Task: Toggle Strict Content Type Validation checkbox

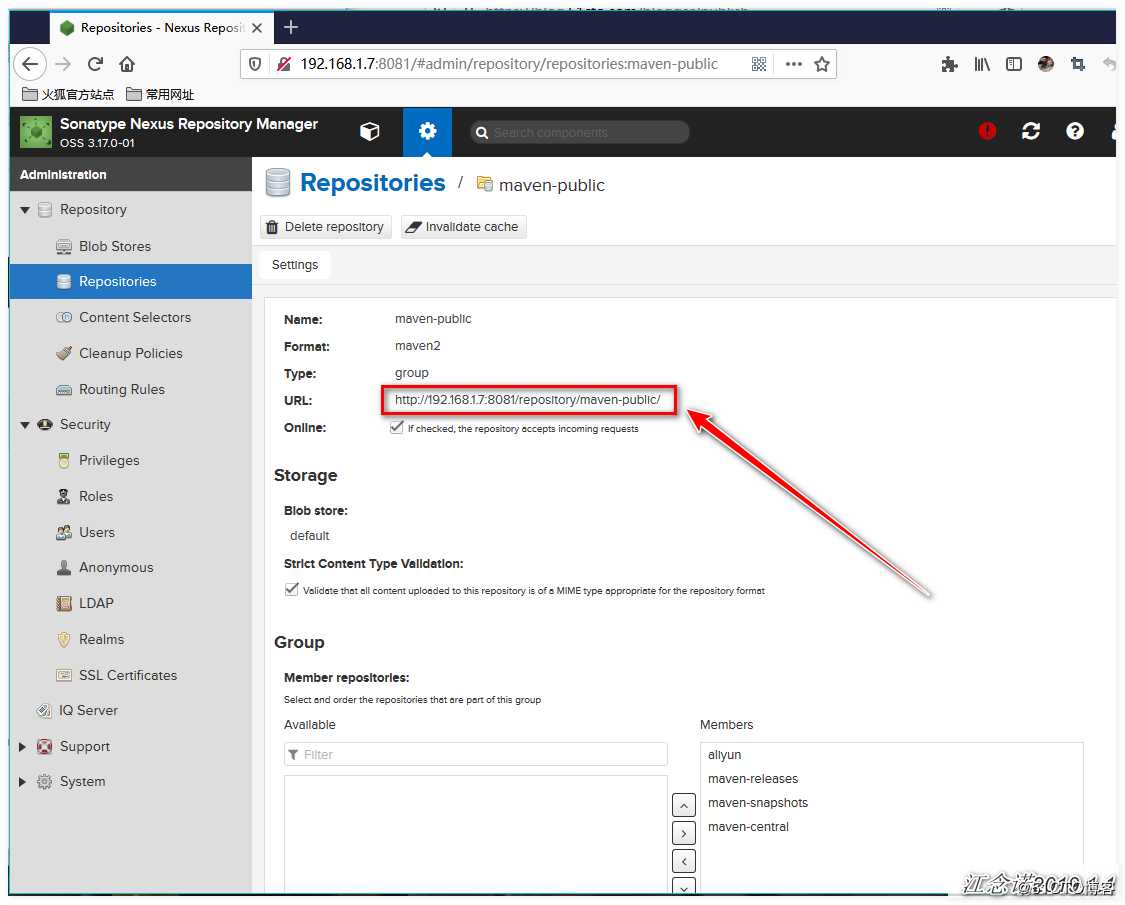Action: [291, 589]
